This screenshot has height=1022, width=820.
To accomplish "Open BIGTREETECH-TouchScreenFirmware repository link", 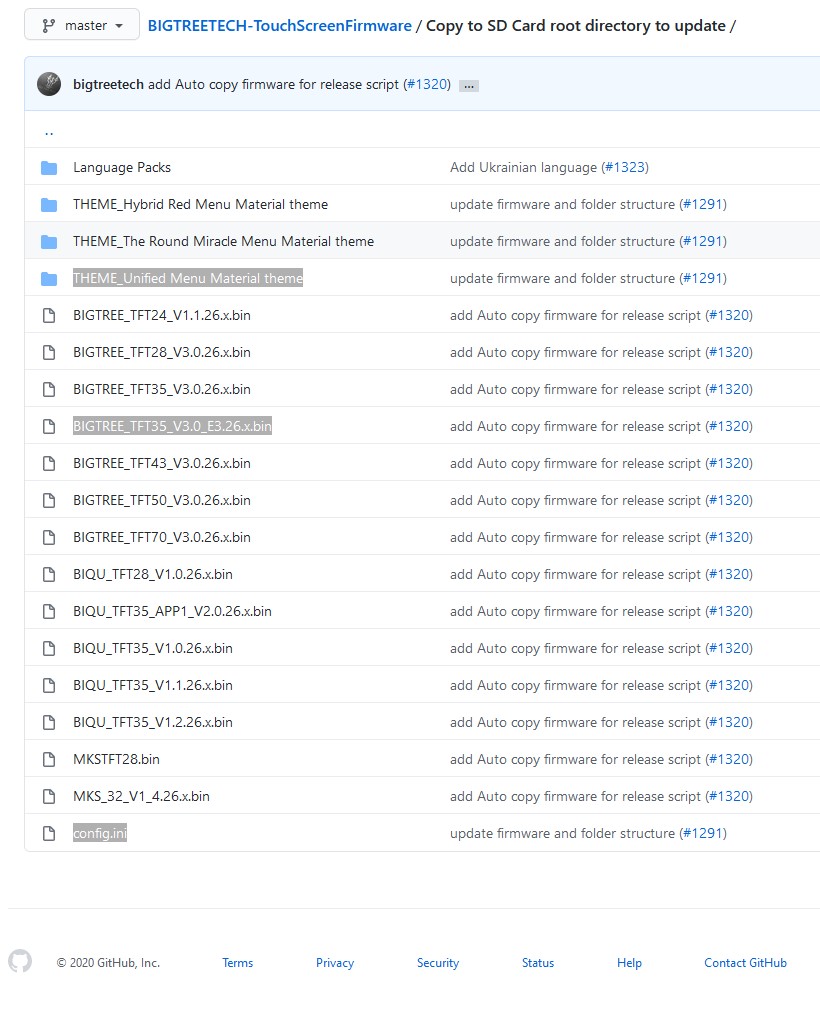I will 279,26.
